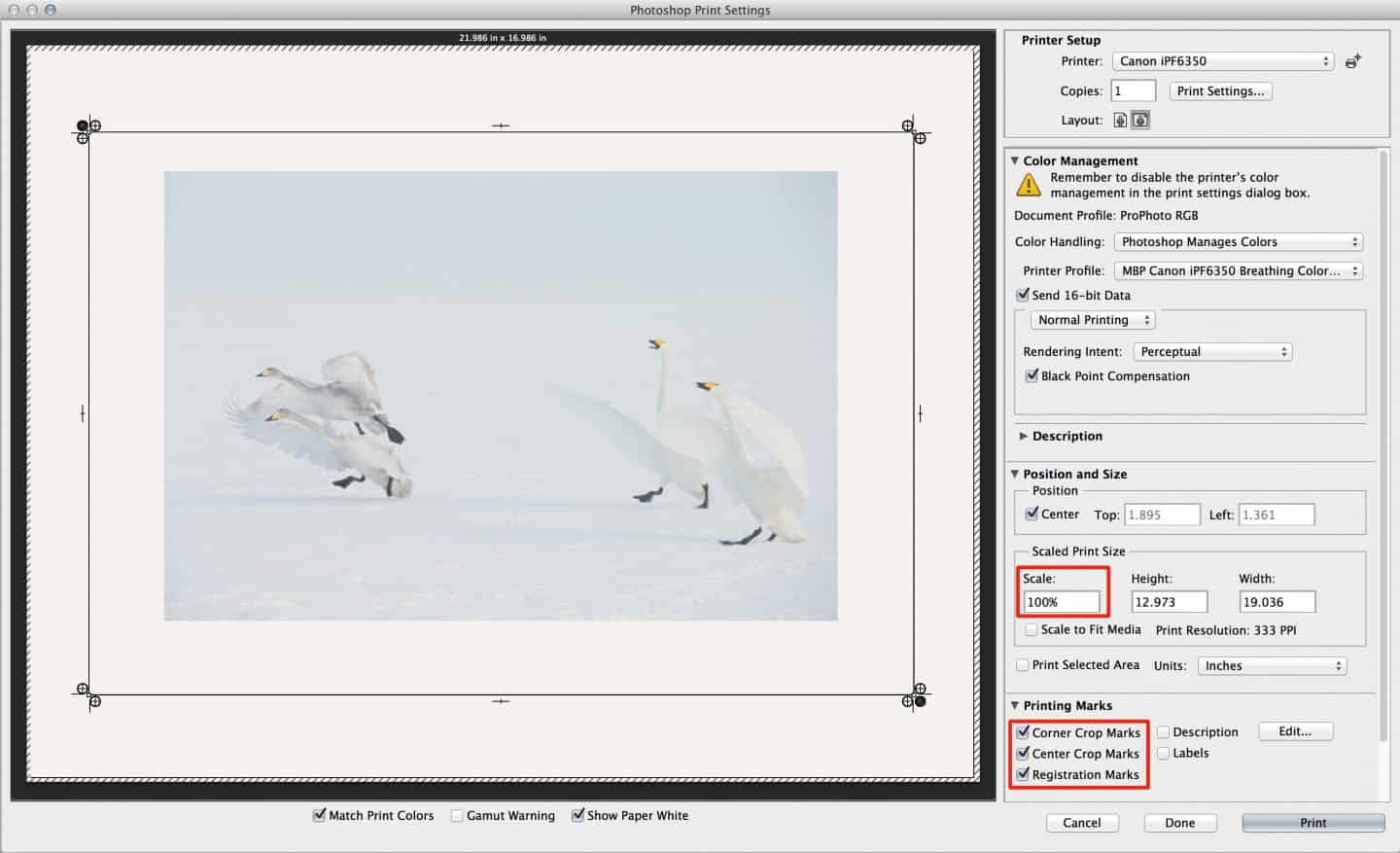Click the Edit button in Printing Marks
The width and height of the screenshot is (1400, 853).
1295,730
